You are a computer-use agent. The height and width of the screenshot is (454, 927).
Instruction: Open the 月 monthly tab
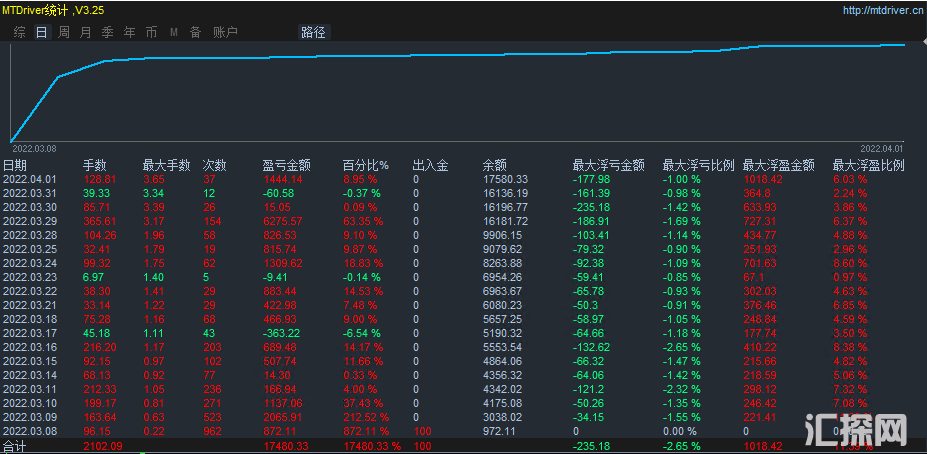(x=86, y=33)
